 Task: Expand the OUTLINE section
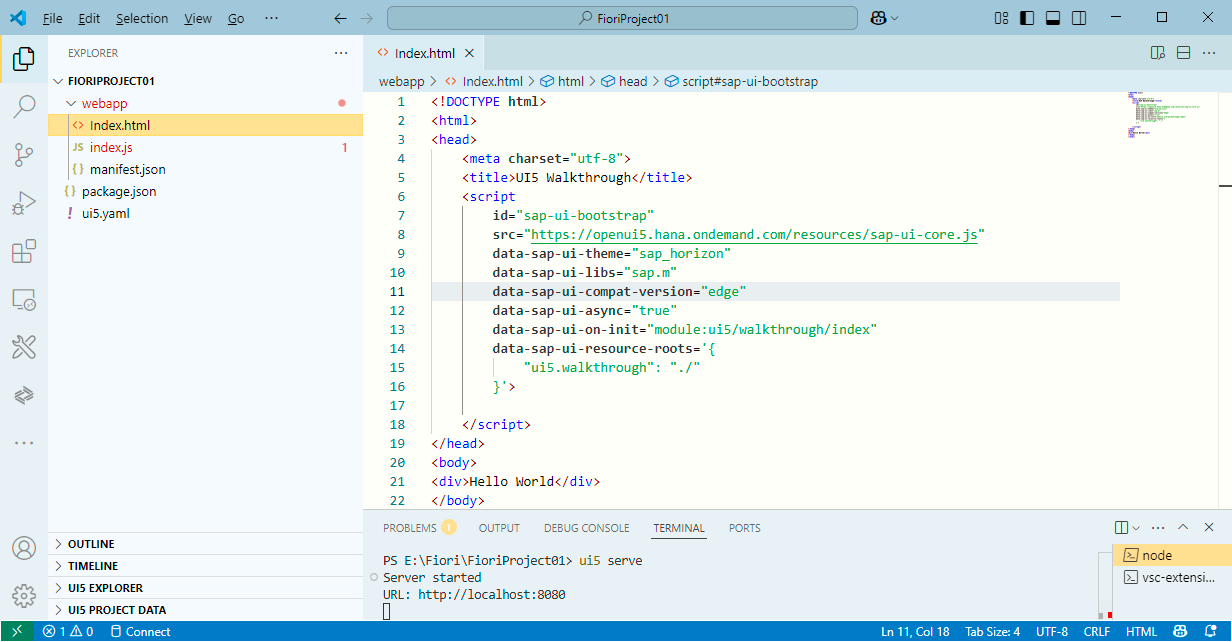tap(205, 544)
